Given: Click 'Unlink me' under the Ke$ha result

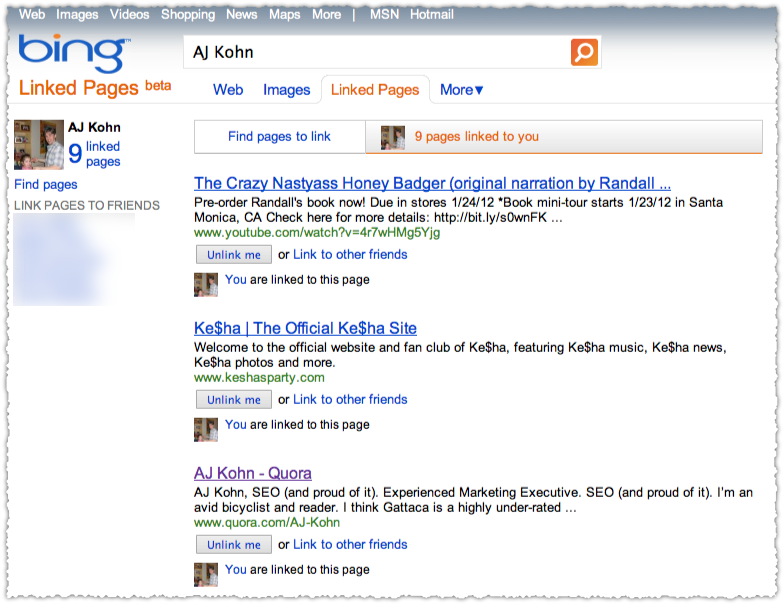Looking at the screenshot, I should (x=234, y=400).
